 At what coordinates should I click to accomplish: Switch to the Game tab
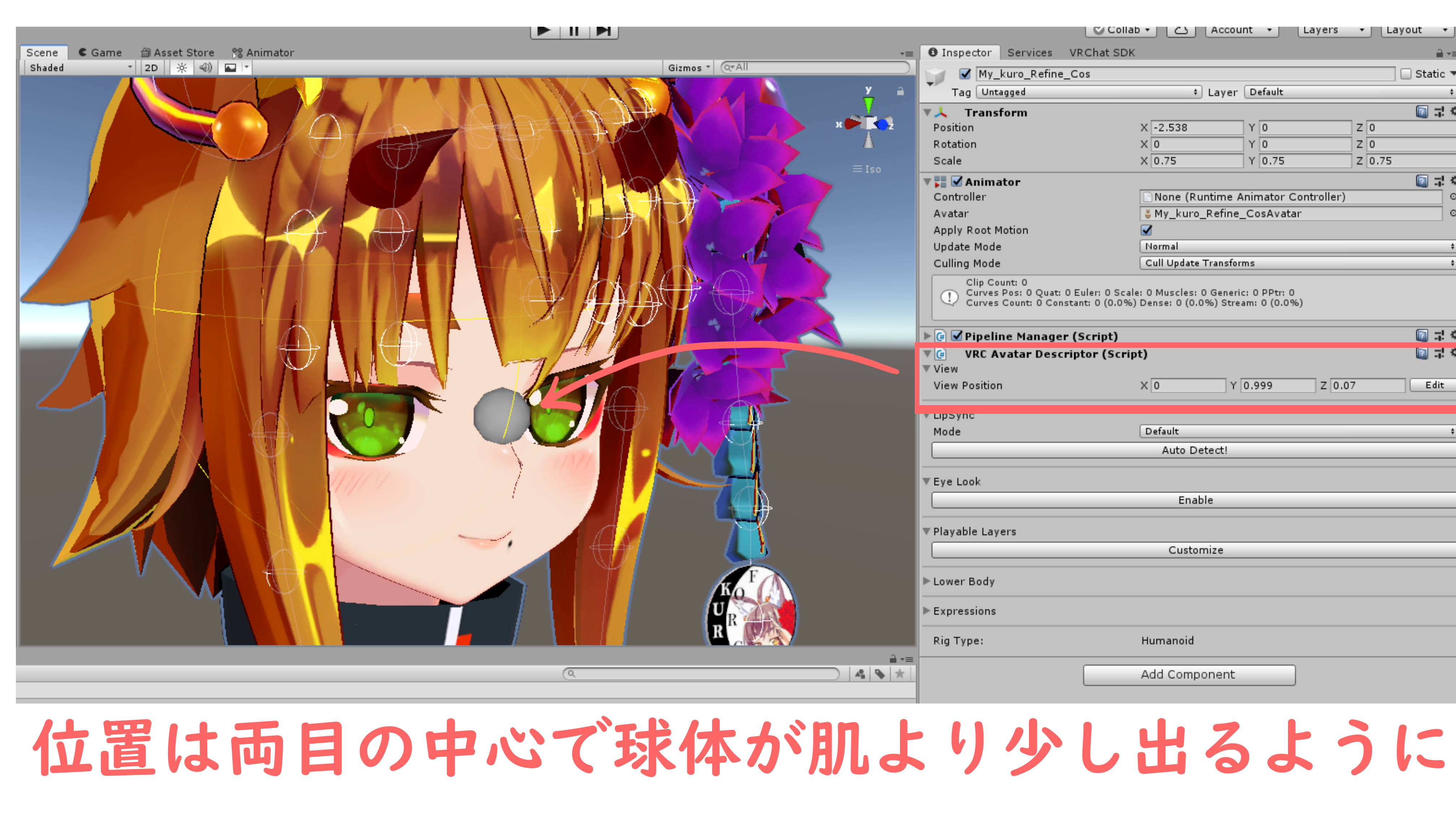(100, 52)
